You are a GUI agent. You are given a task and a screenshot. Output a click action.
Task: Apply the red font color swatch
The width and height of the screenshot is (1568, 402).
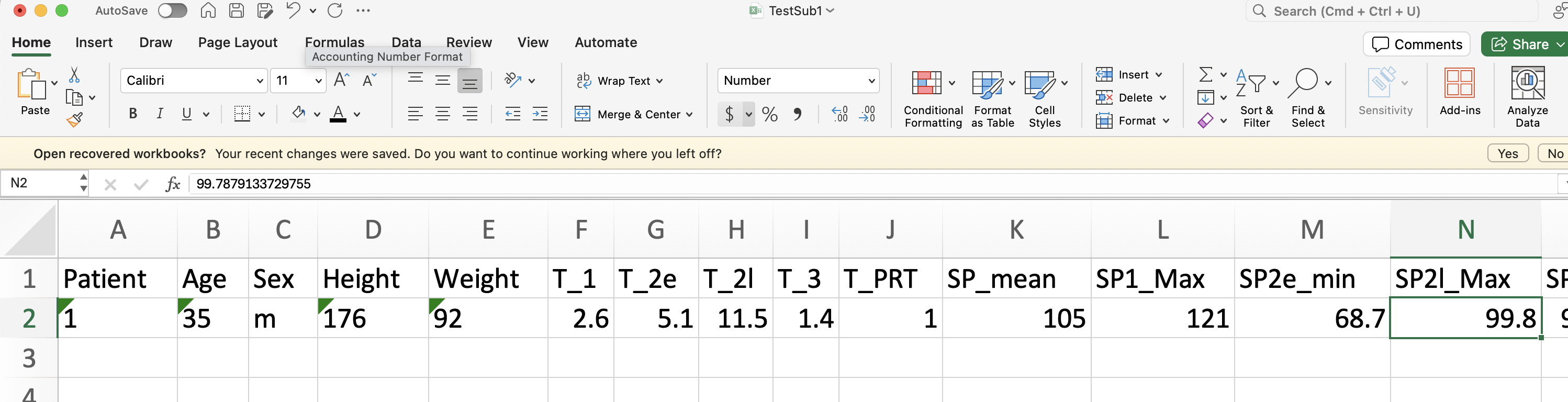click(339, 114)
